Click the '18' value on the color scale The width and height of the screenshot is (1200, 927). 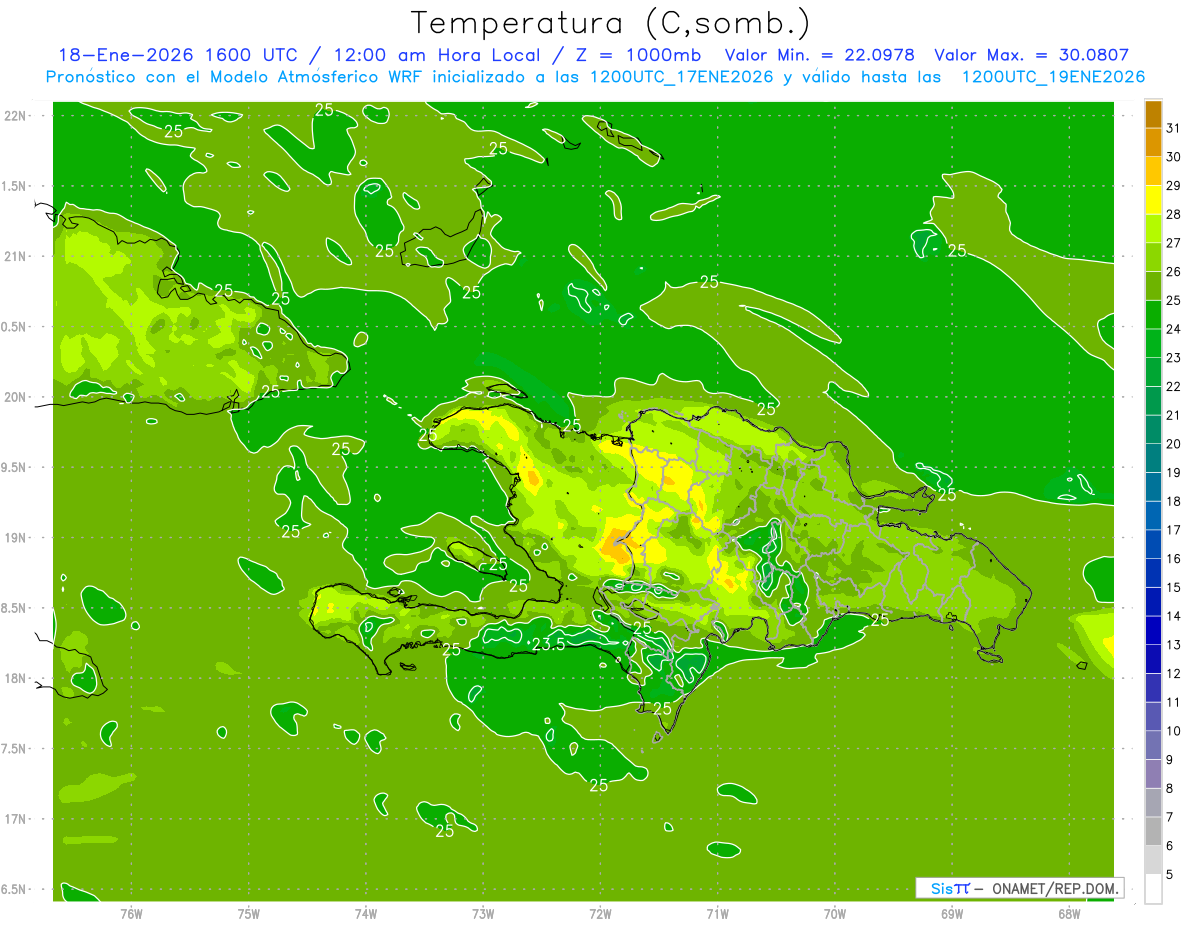tap(1174, 501)
